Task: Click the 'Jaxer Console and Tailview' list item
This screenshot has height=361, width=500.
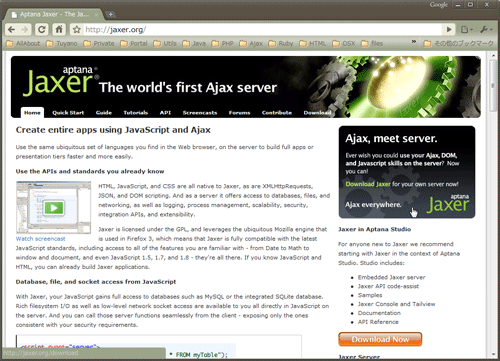Action: (397, 304)
